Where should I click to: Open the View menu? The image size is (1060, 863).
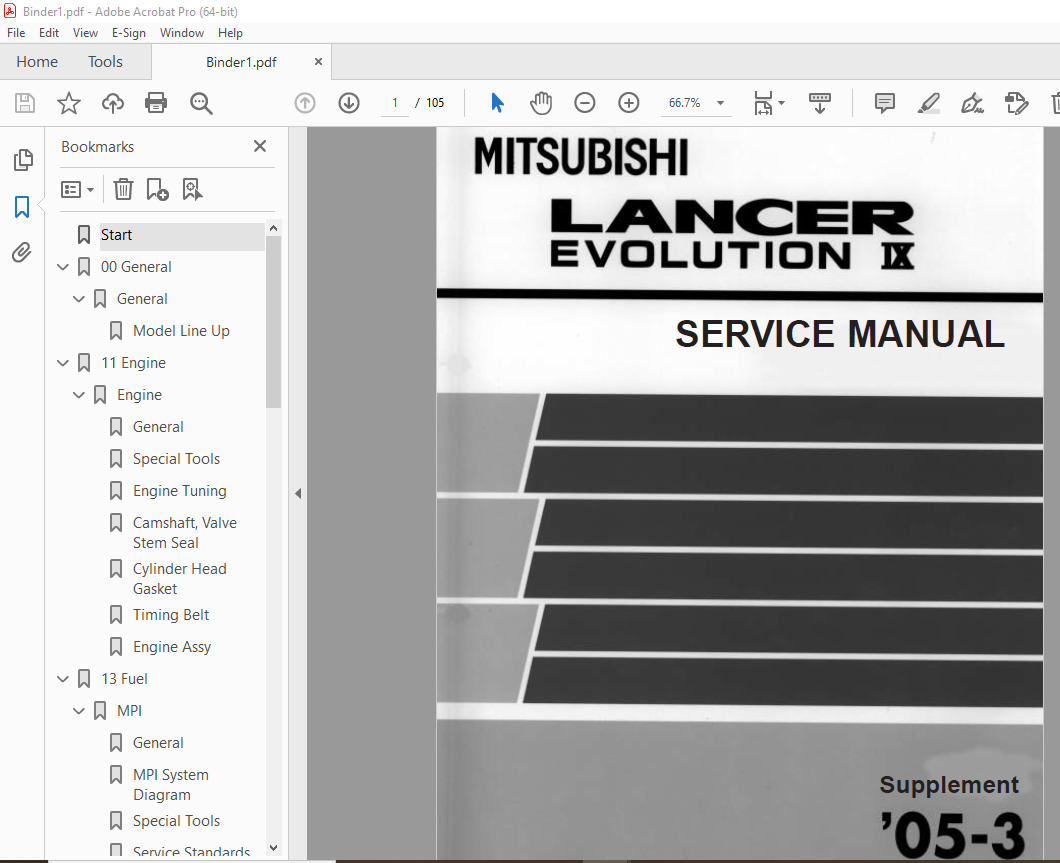[85, 32]
